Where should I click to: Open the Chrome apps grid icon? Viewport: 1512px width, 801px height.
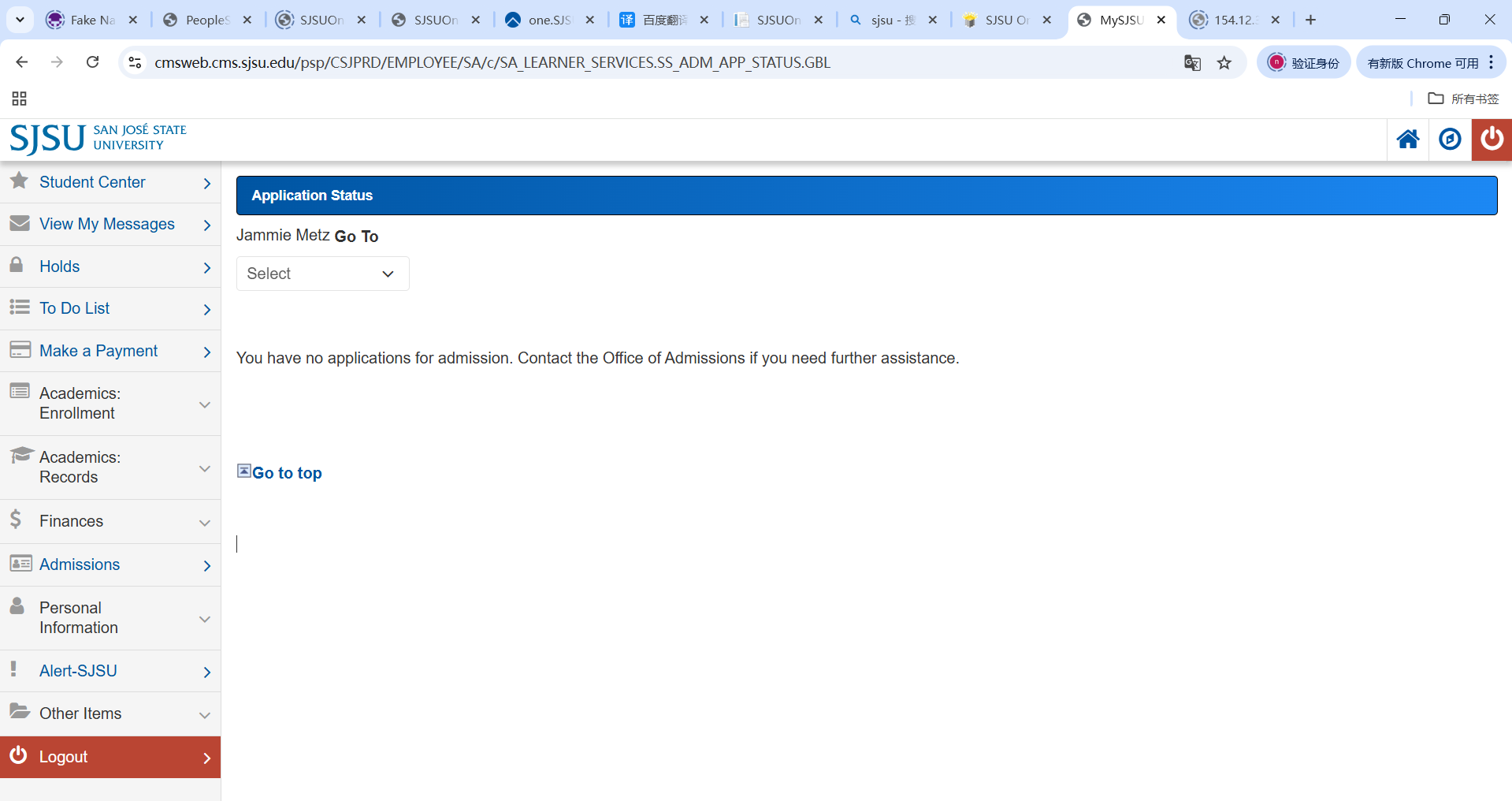pyautogui.click(x=20, y=99)
